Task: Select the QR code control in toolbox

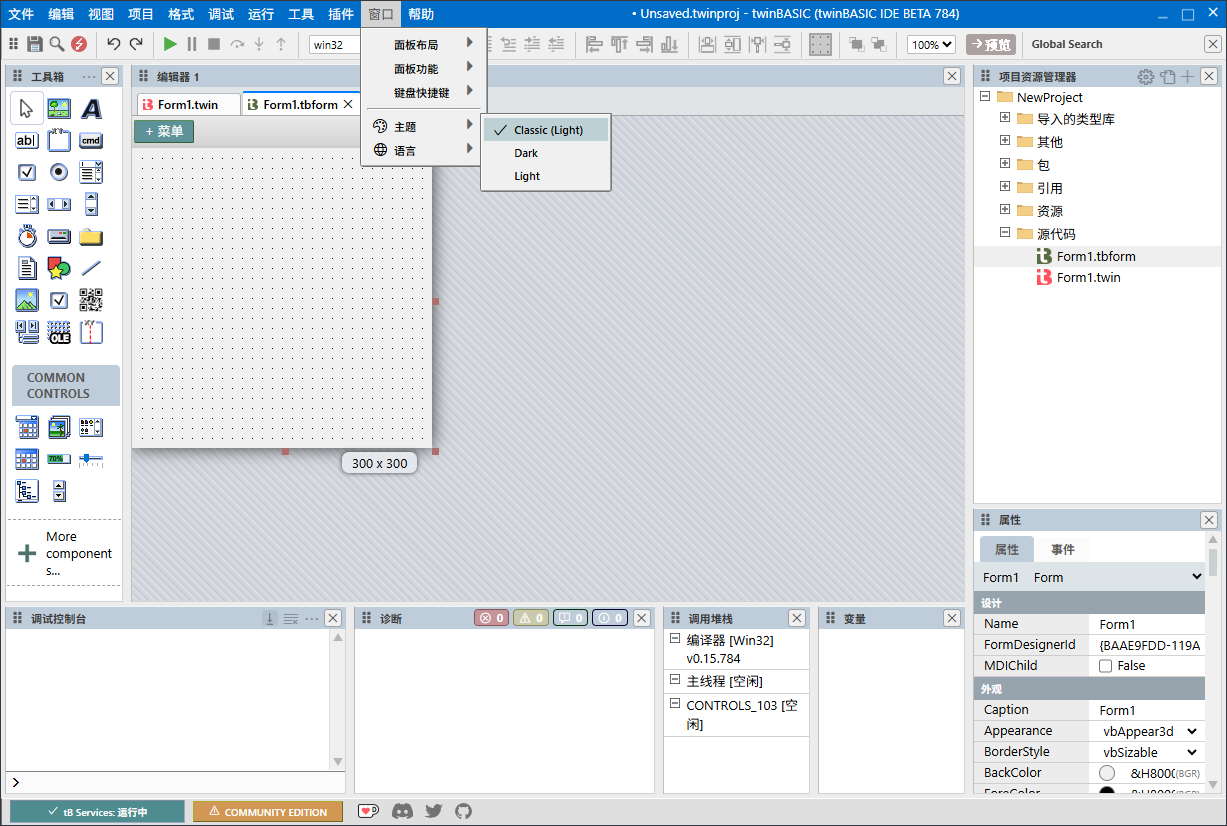Action: 91,300
